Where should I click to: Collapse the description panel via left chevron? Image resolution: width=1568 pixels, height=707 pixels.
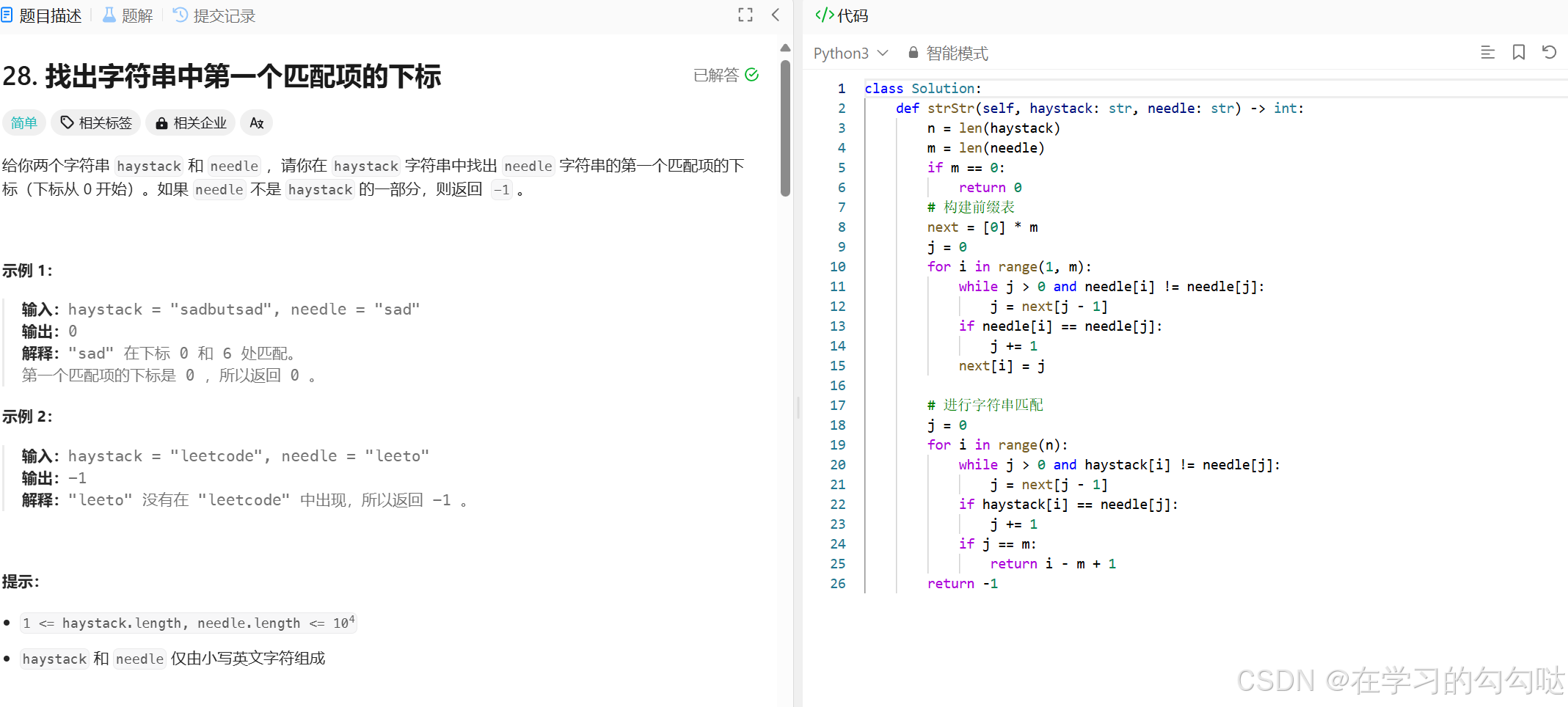(x=776, y=15)
